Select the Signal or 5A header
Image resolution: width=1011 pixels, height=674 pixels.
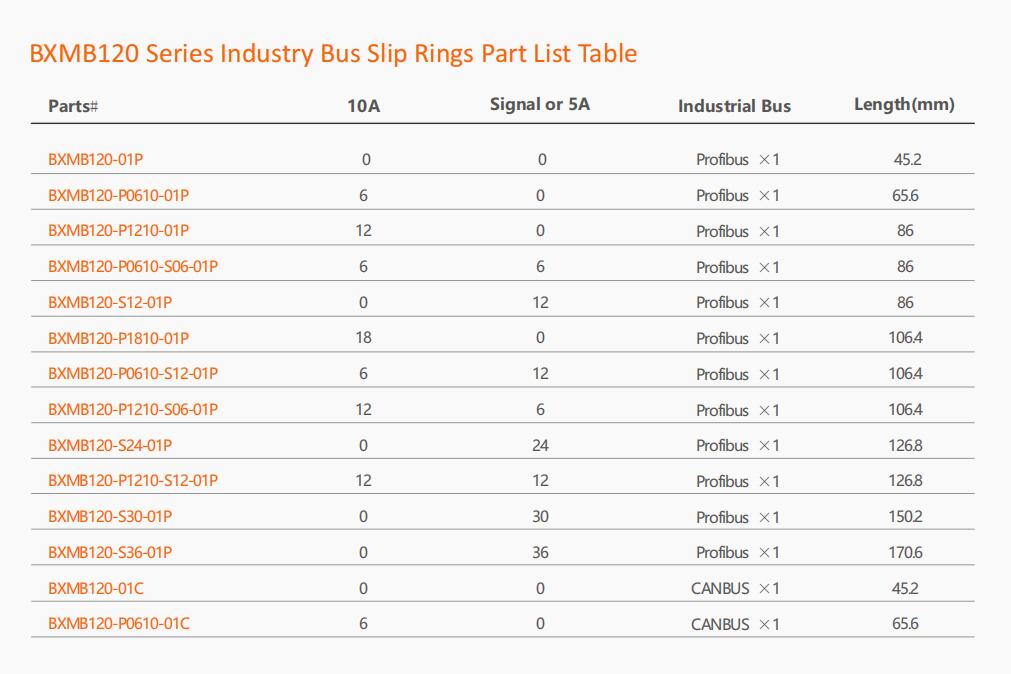[540, 104]
